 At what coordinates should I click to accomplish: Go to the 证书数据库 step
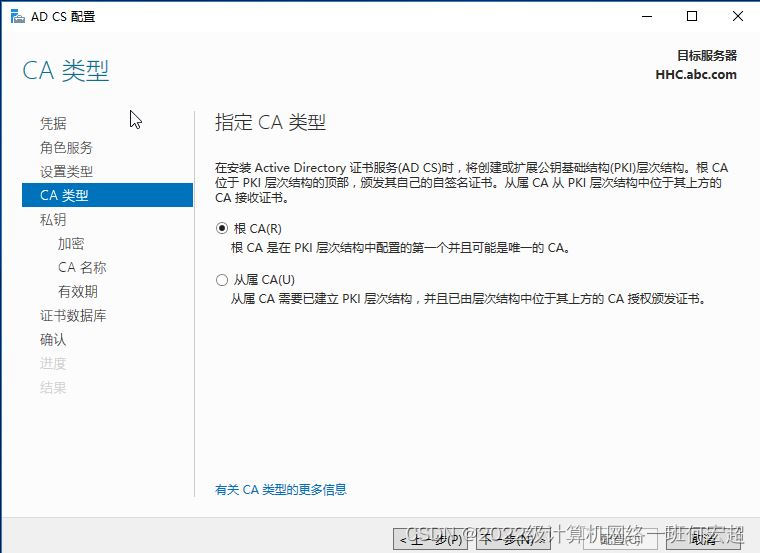[x=73, y=316]
